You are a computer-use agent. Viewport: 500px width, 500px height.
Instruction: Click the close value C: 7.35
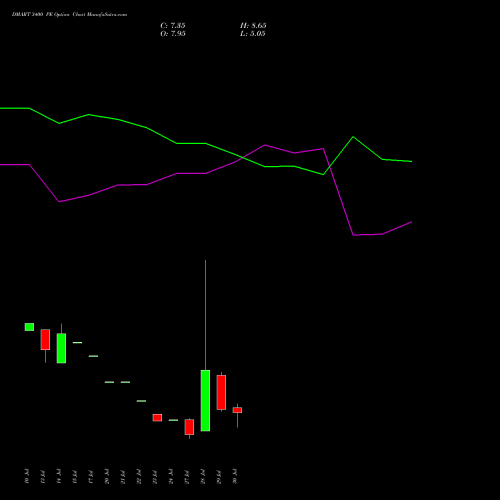pyautogui.click(x=173, y=26)
